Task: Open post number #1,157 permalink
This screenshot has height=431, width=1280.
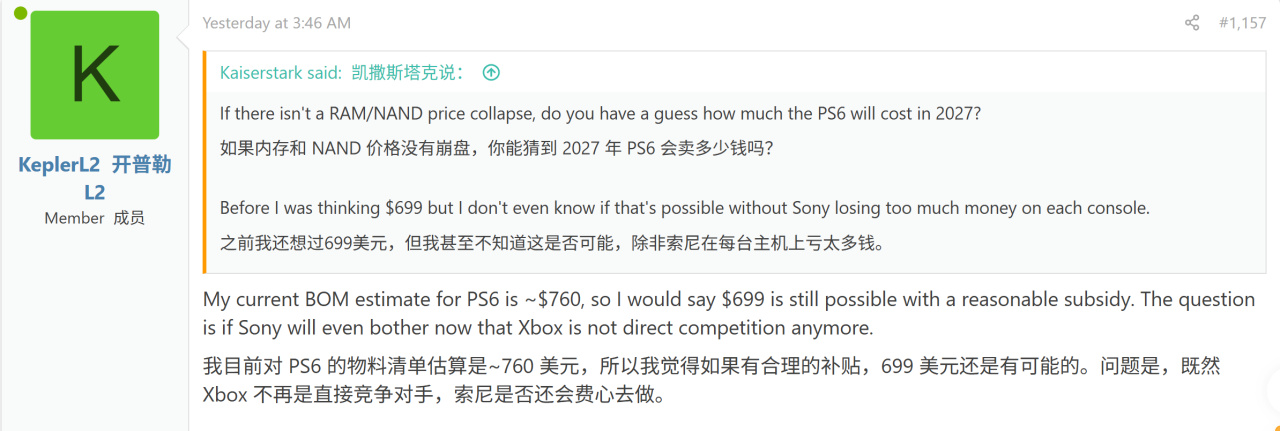Action: (1242, 23)
